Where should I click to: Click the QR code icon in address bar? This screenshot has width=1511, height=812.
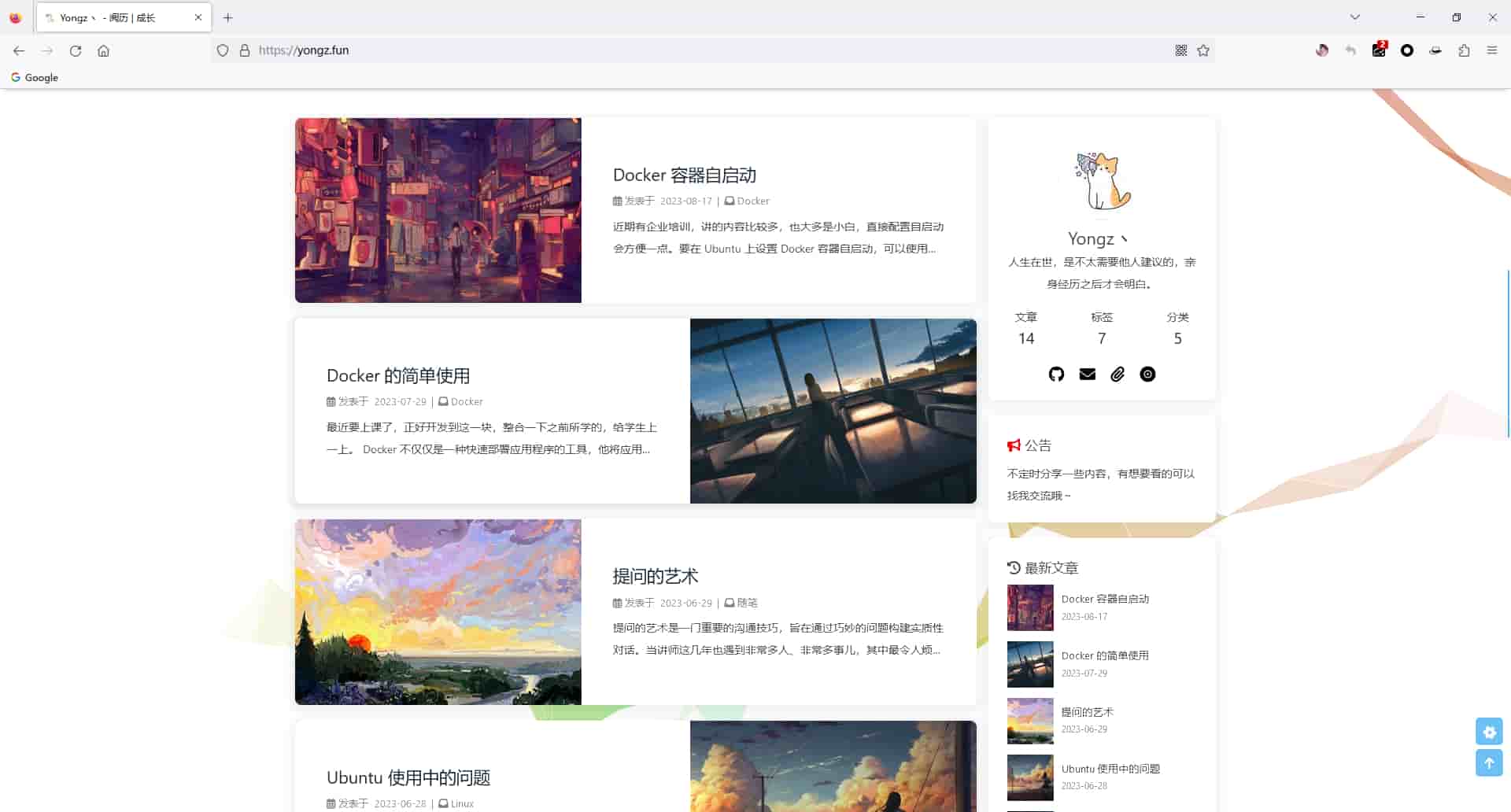pos(1181,50)
